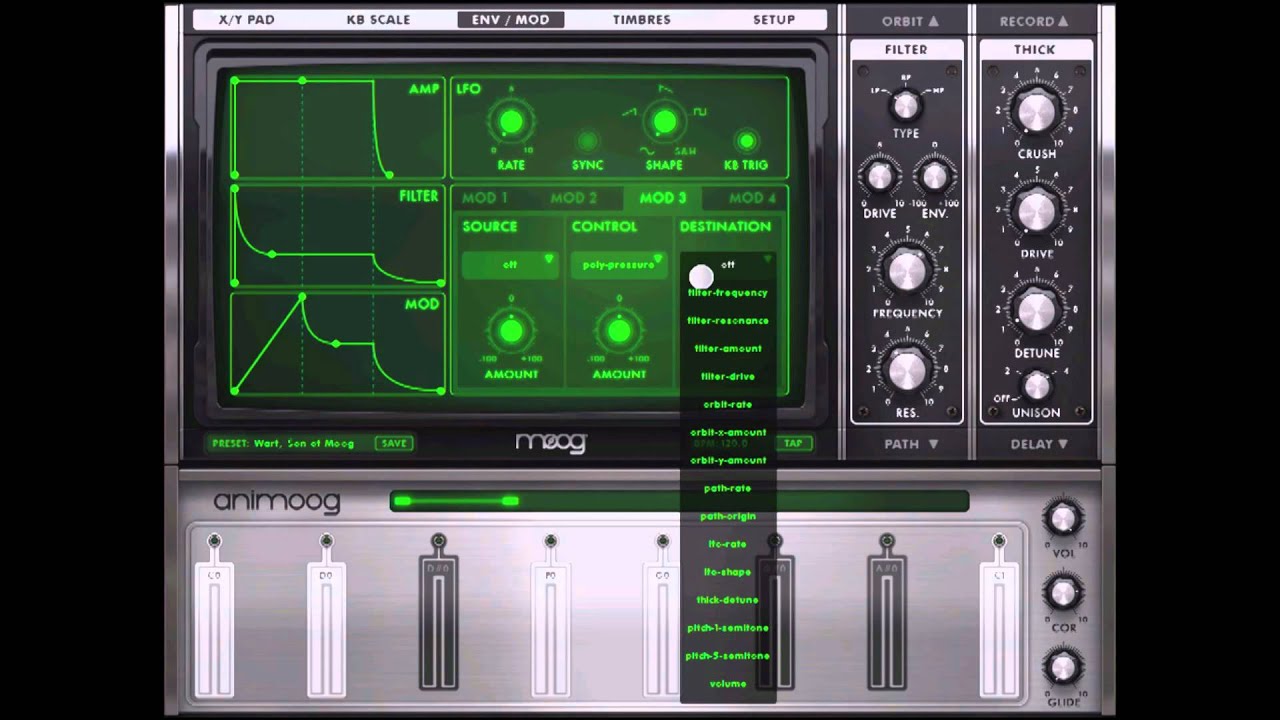This screenshot has height=720, width=1280.
Task: Click the FILTER envelope display
Action: tap(337, 236)
